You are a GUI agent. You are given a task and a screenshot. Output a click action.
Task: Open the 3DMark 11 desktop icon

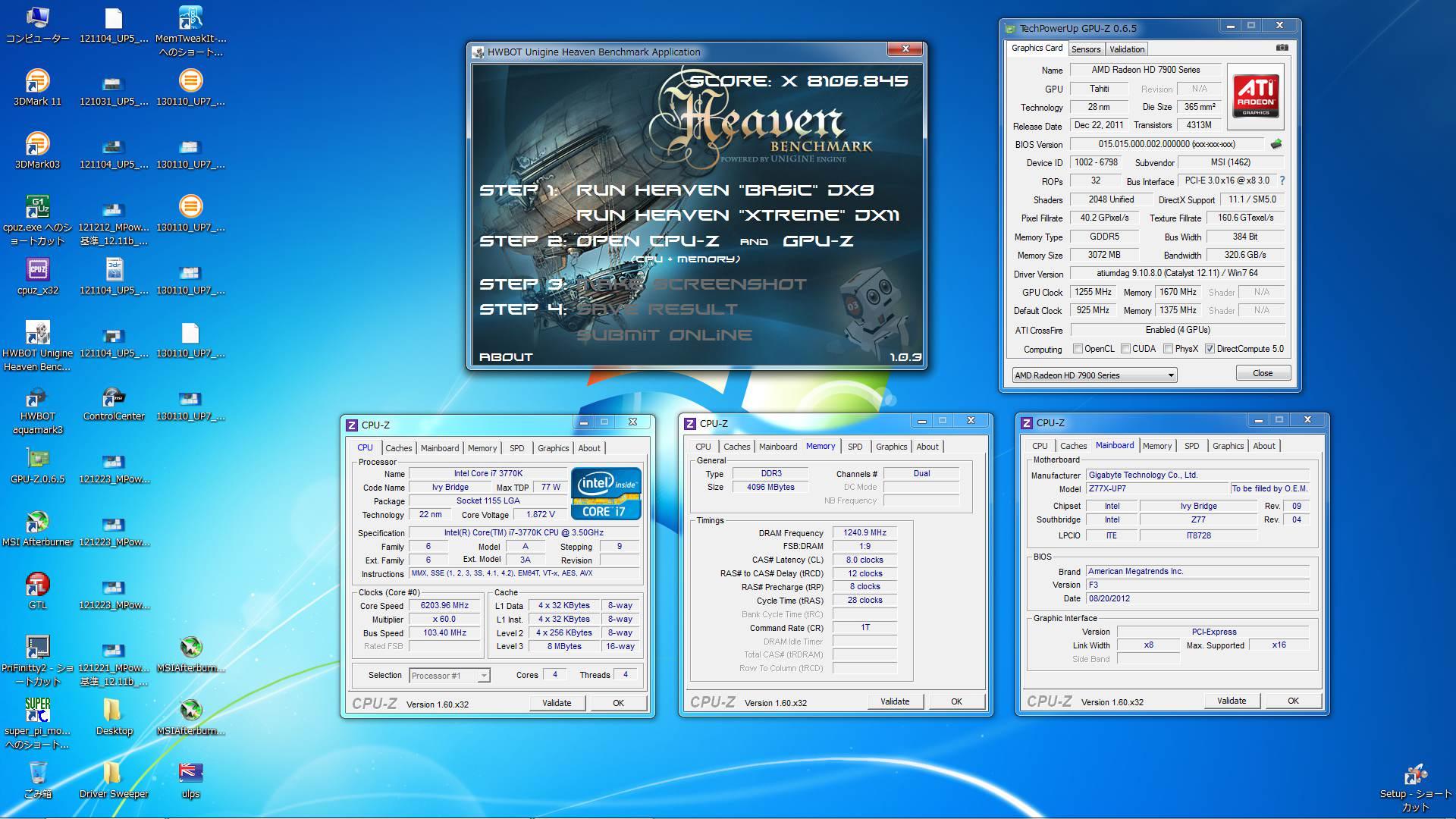point(37,87)
